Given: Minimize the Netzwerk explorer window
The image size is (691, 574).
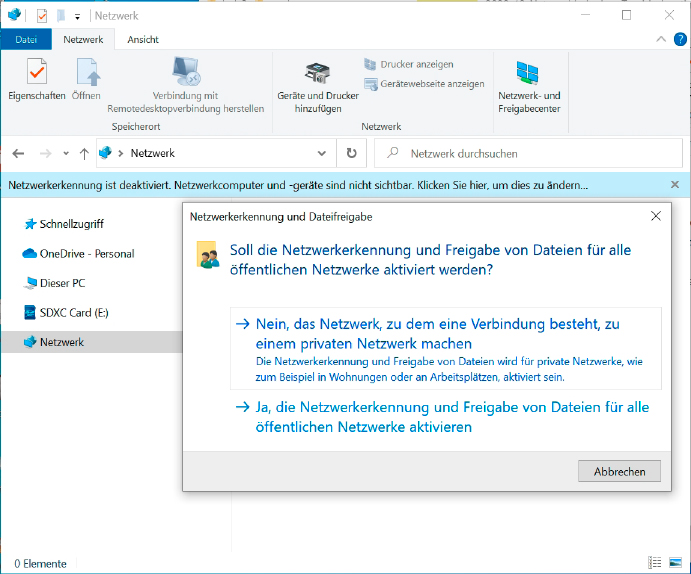Looking at the screenshot, I should coord(585,15).
